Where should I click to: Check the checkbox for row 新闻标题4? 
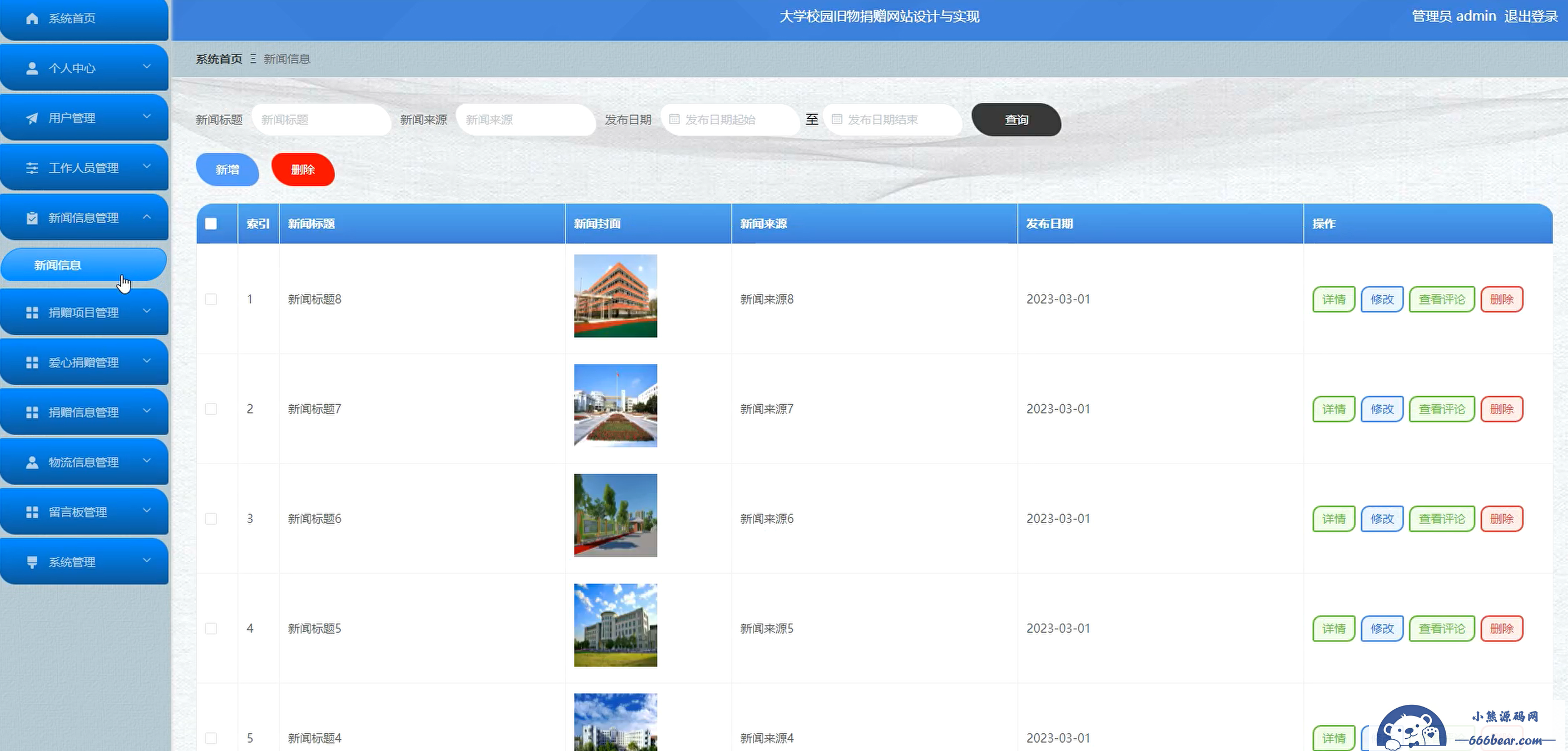click(211, 738)
